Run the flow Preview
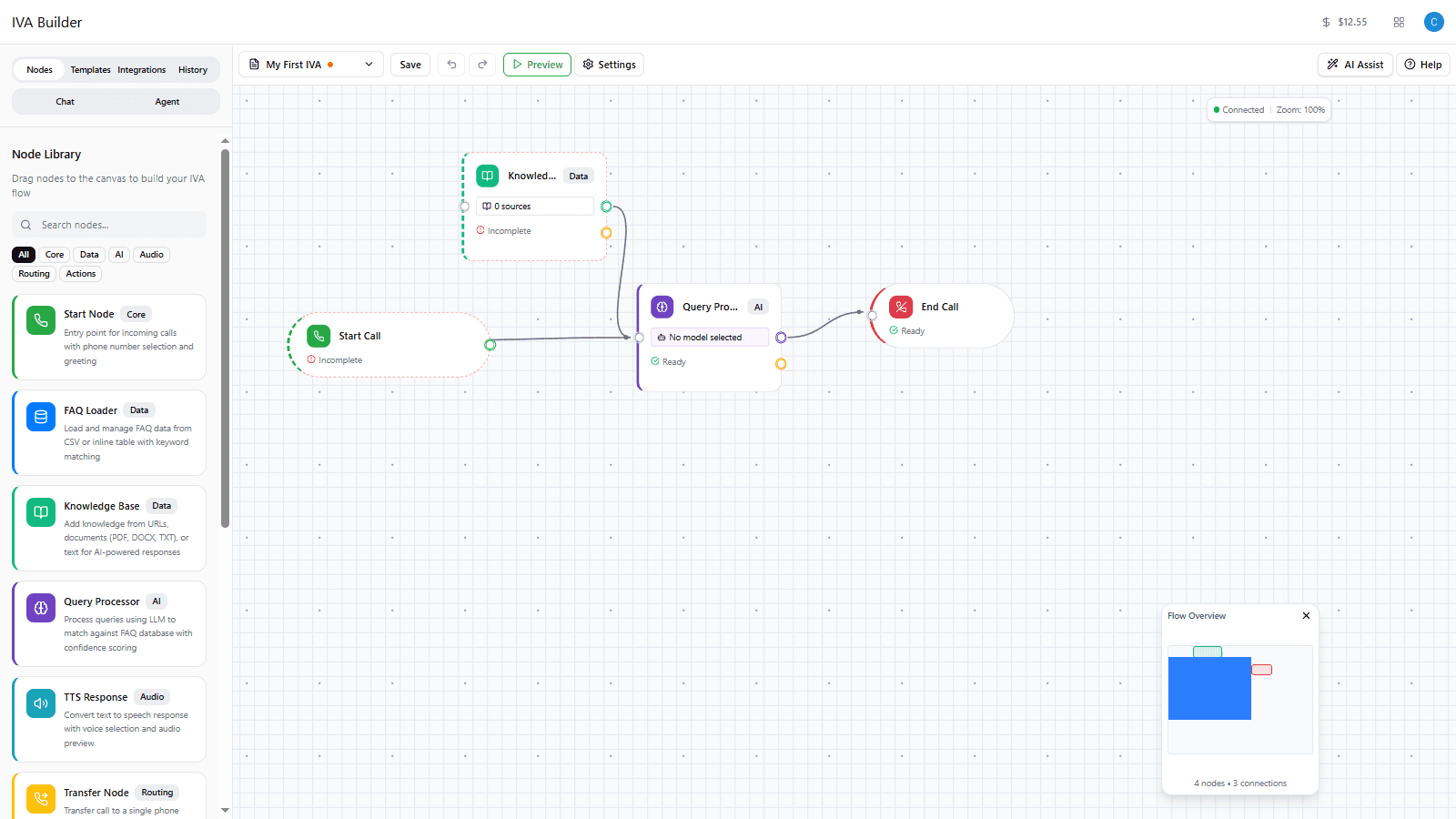This screenshot has width=1456, height=819. coord(537,64)
